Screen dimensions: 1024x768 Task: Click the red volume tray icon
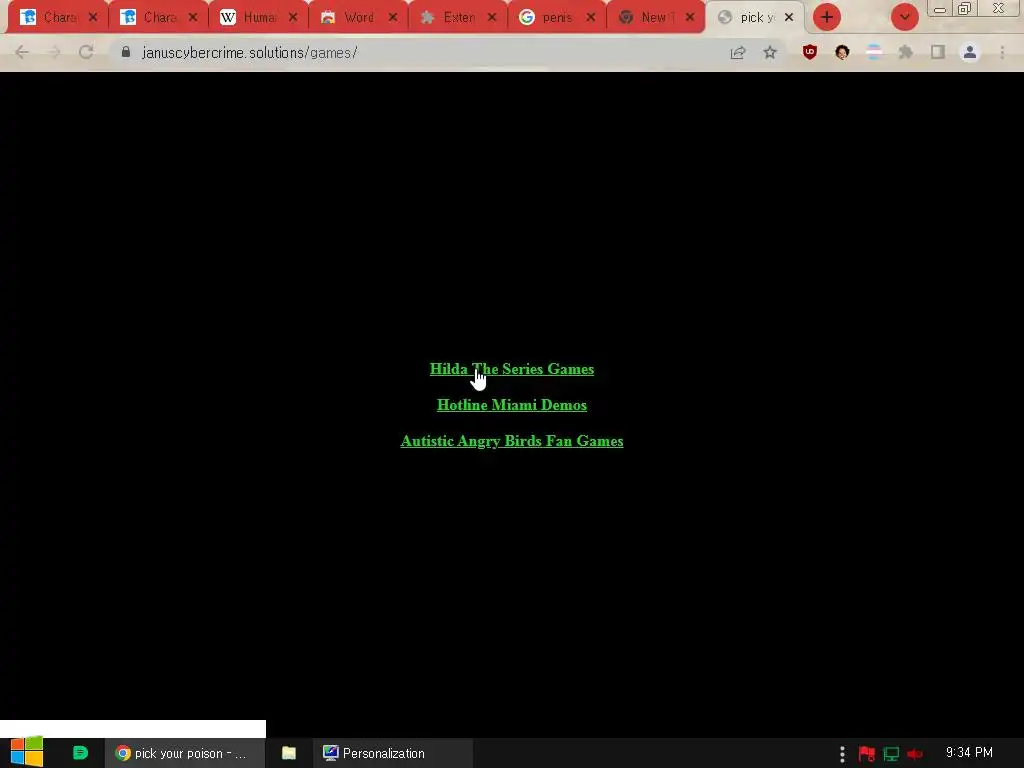915,754
